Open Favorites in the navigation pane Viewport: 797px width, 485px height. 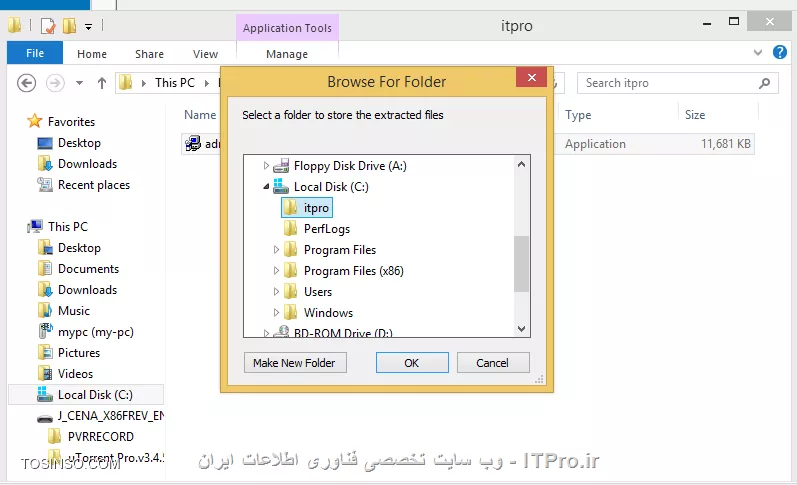click(71, 122)
